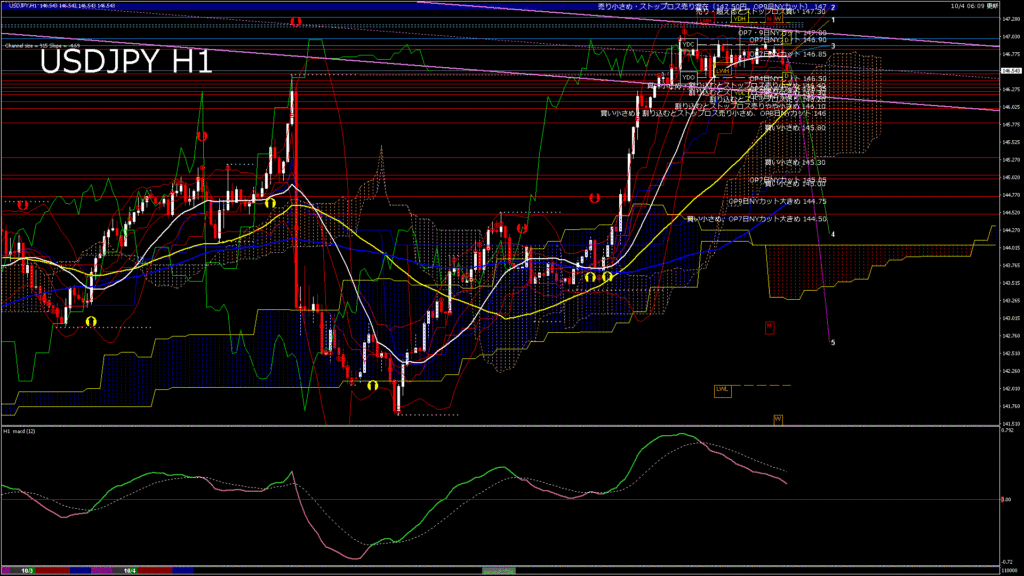Click the OP9日NYカット大きめ 144.75 label
Image resolution: width=1024 pixels, height=576 pixels.
[x=777, y=201]
